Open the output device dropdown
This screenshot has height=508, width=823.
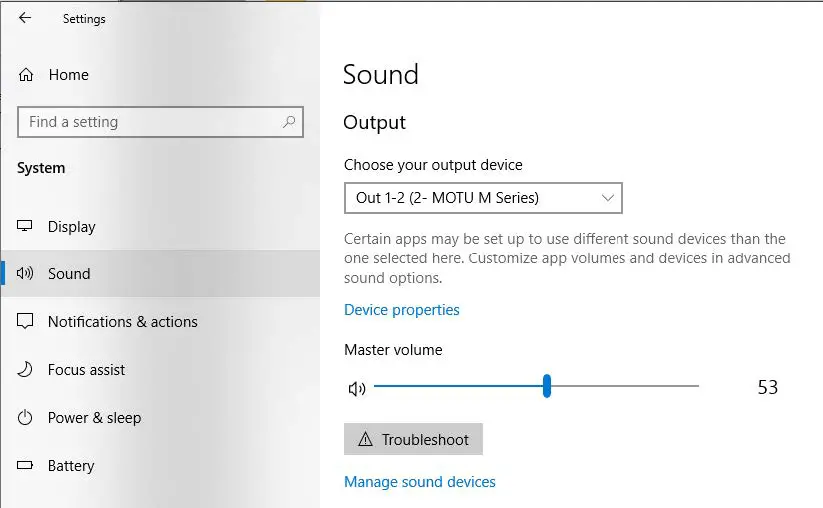(x=482, y=198)
